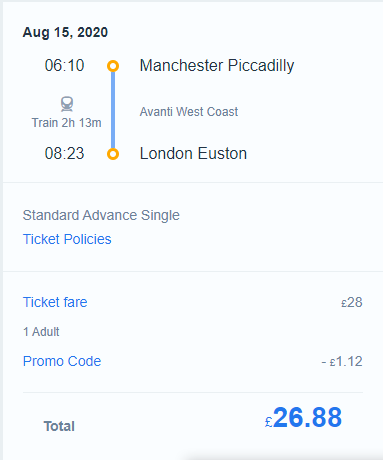
Task: Click the Standard Advance Single ticket type
Action: pyautogui.click(x=101, y=215)
